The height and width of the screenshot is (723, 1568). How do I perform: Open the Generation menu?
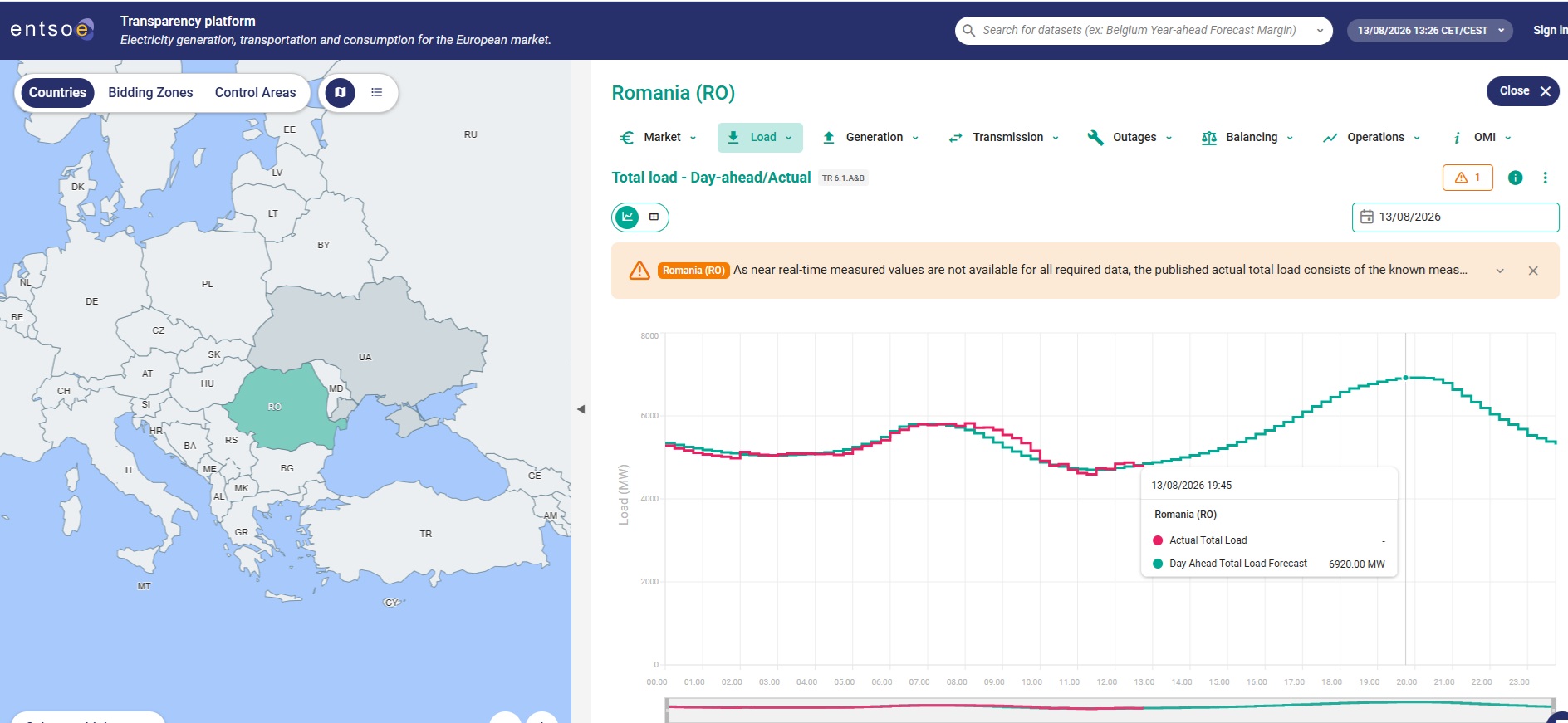click(x=870, y=138)
